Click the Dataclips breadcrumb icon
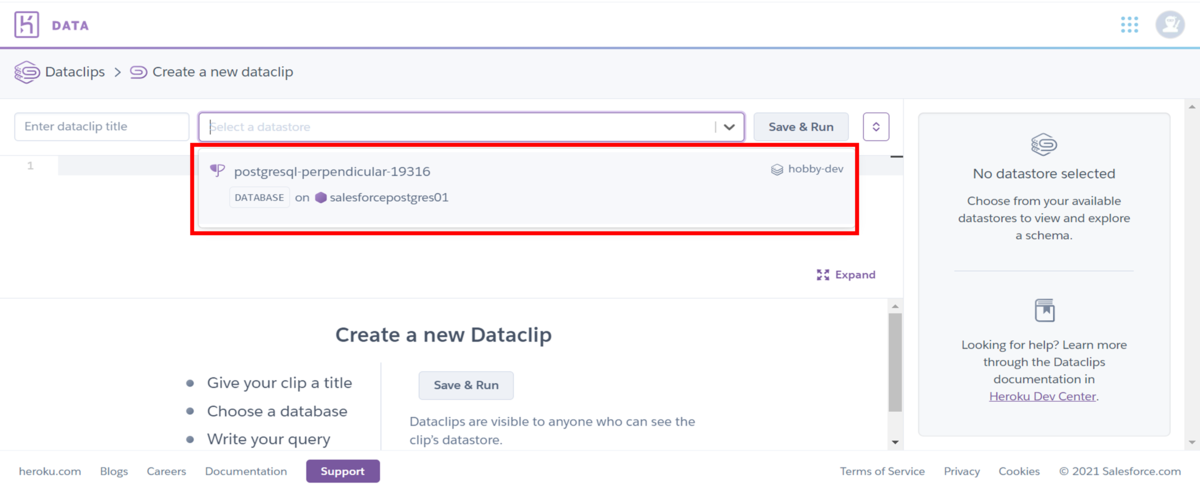The height and width of the screenshot is (491, 1200). tap(27, 72)
